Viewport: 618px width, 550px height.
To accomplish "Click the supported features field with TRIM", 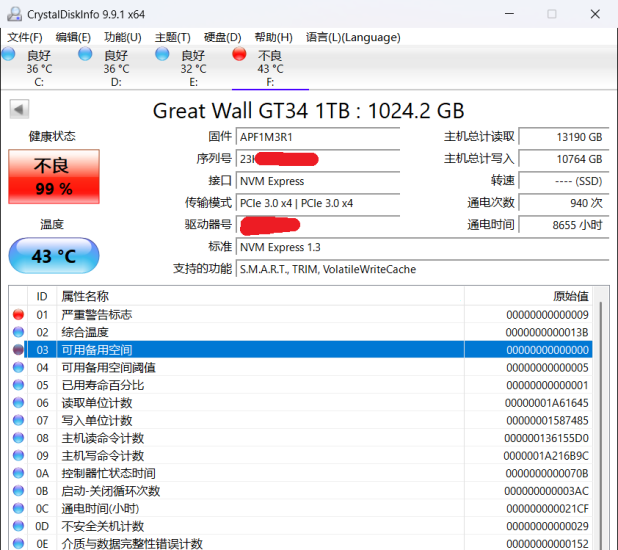I will [423, 269].
